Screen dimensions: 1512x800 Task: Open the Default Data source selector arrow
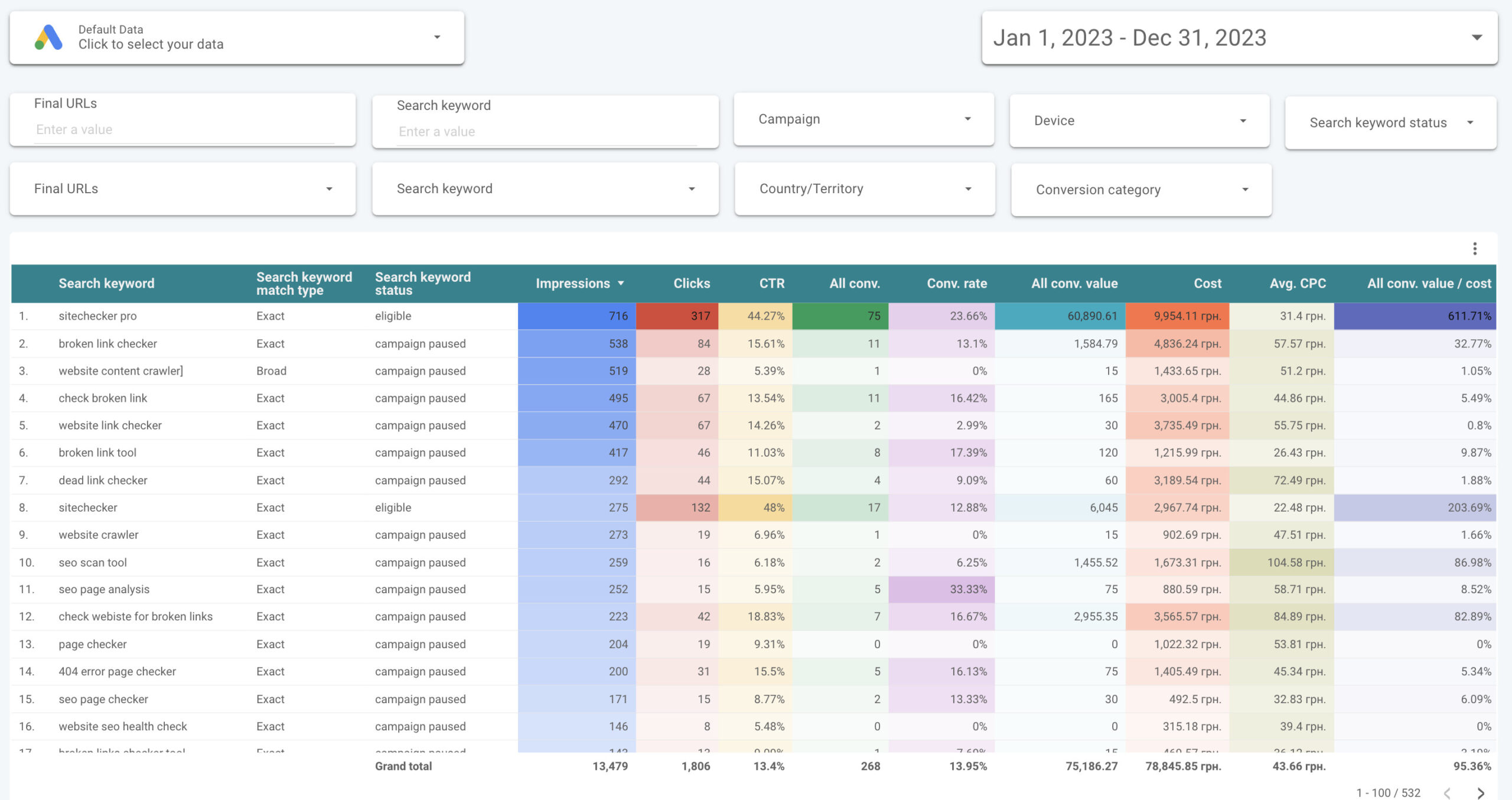(x=437, y=37)
